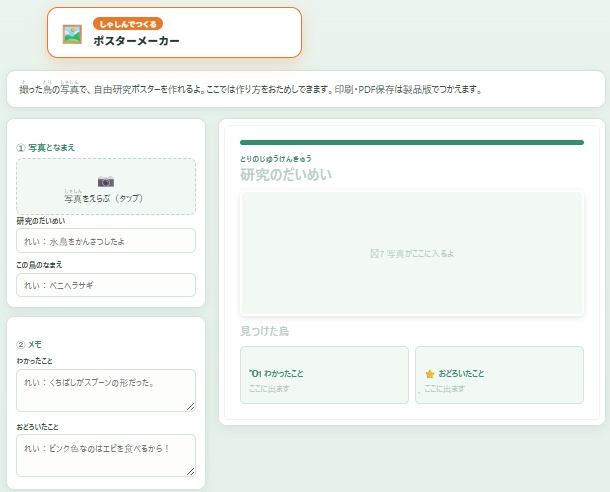Screen dimensions: 610x492
Task: Click the ① 写真となまえ section heading
Action: point(46,148)
